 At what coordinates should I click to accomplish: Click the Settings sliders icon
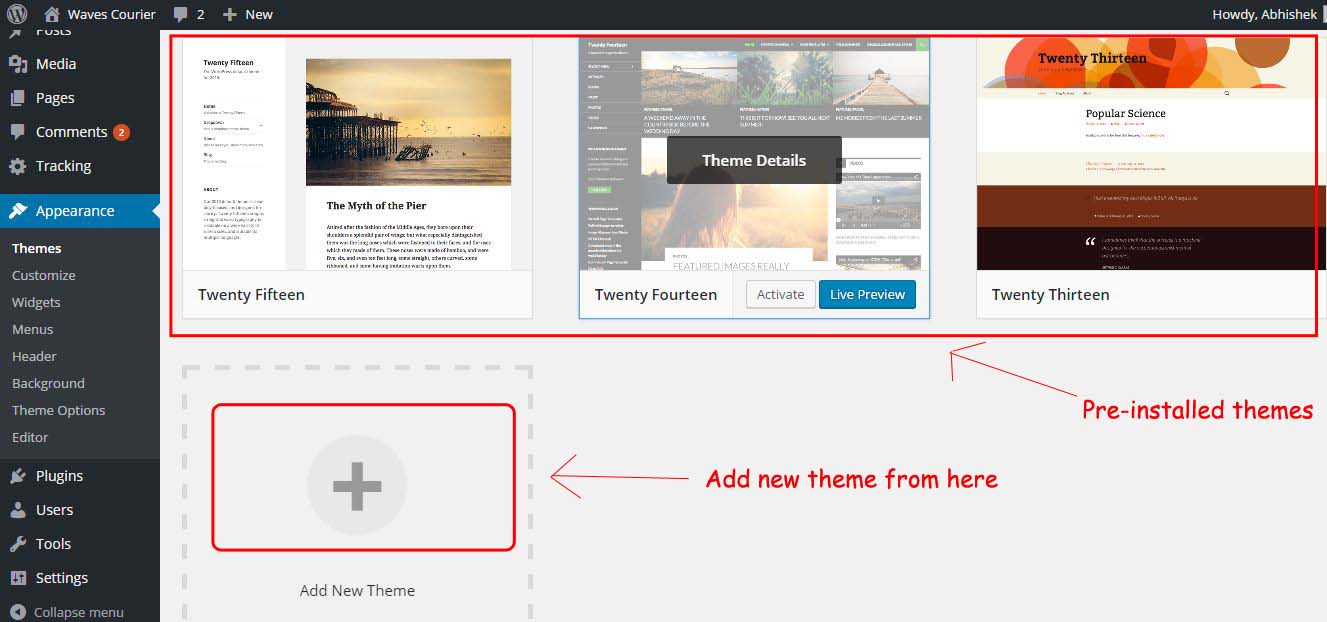(x=18, y=578)
